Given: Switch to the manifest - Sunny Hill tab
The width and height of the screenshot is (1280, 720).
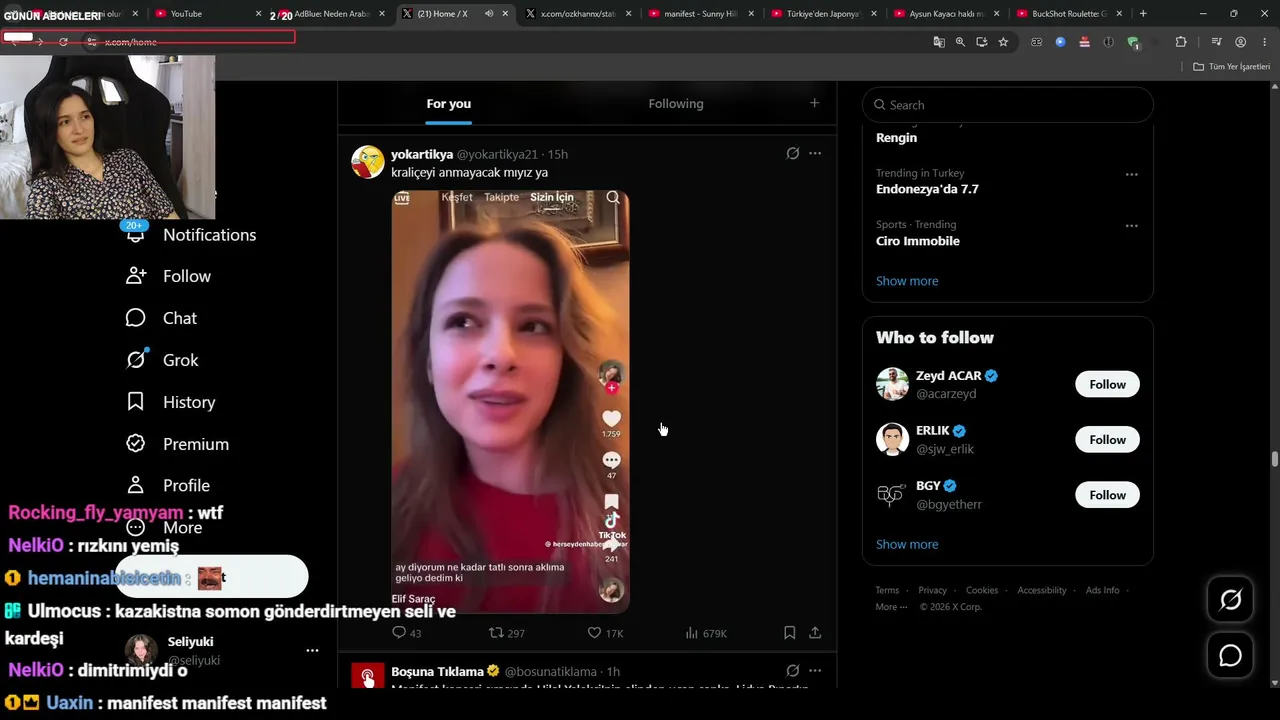Looking at the screenshot, I should [x=700, y=14].
